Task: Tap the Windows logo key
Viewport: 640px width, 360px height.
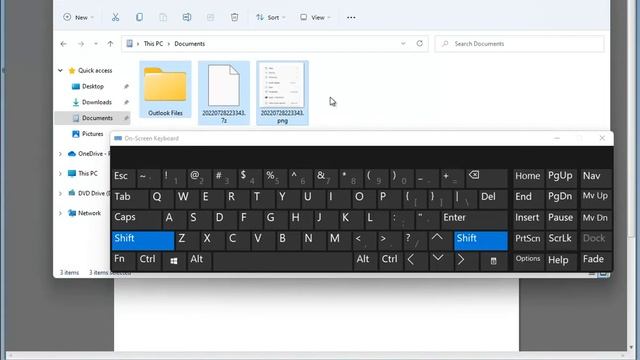Action: coord(174,261)
